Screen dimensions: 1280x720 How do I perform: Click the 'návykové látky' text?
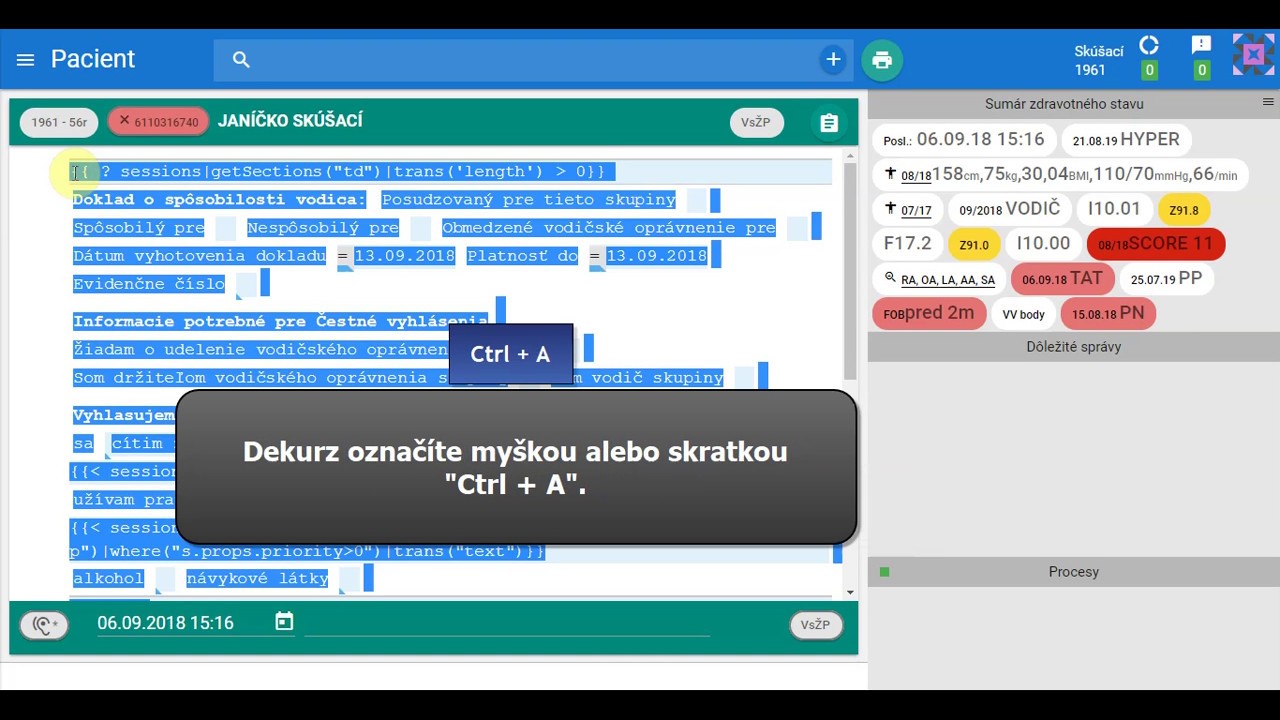click(257, 578)
